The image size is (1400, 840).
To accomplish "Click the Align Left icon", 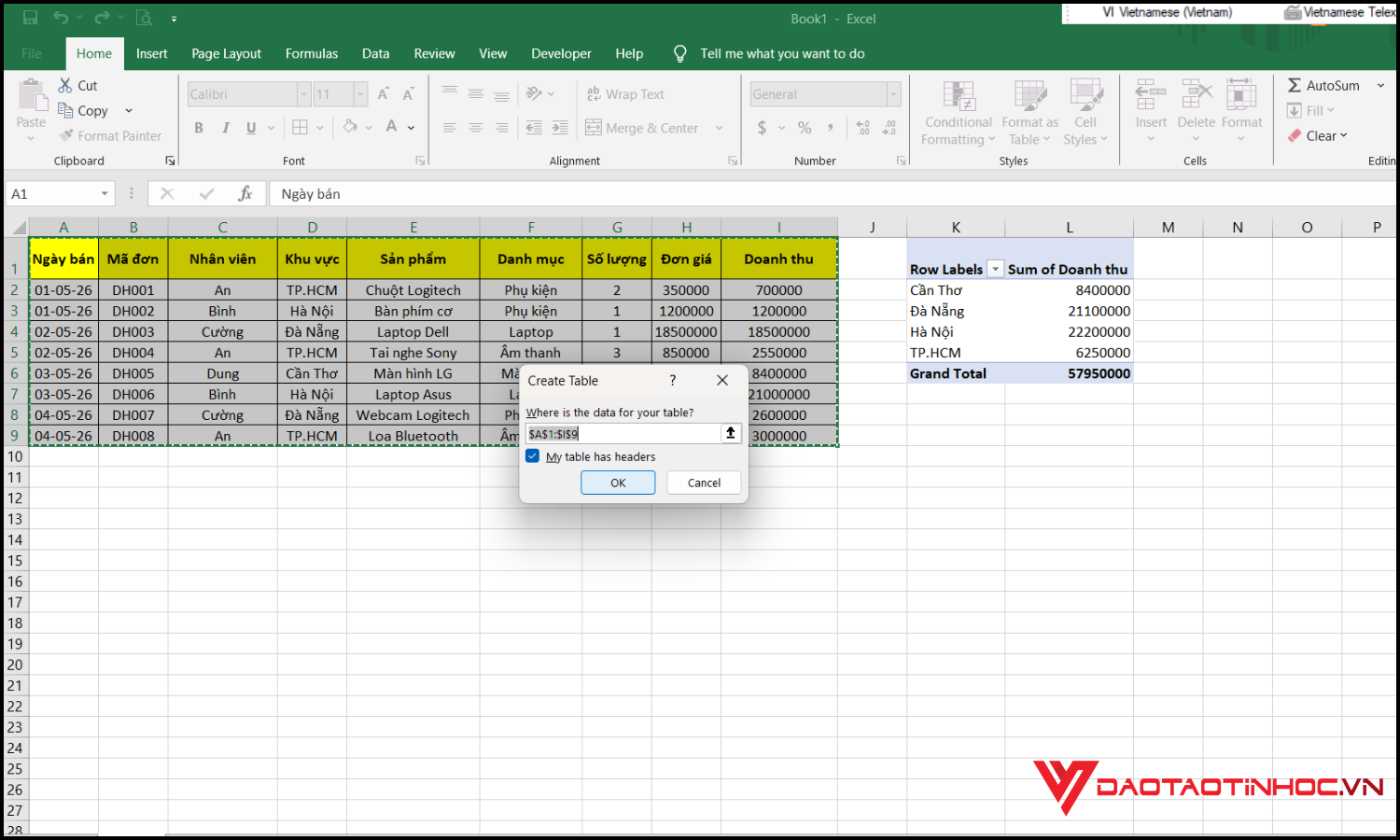I will (449, 128).
